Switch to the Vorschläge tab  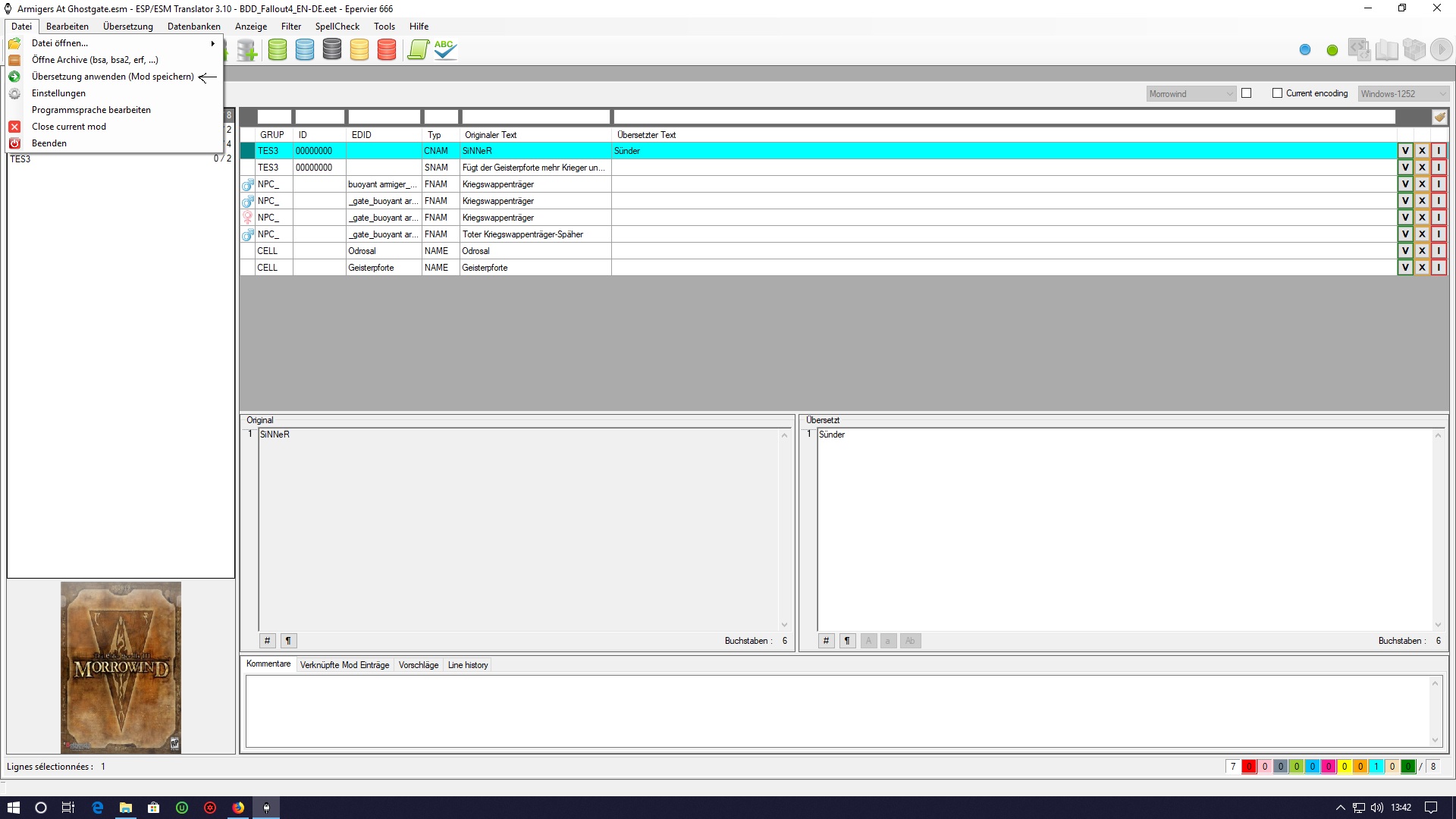pos(418,665)
